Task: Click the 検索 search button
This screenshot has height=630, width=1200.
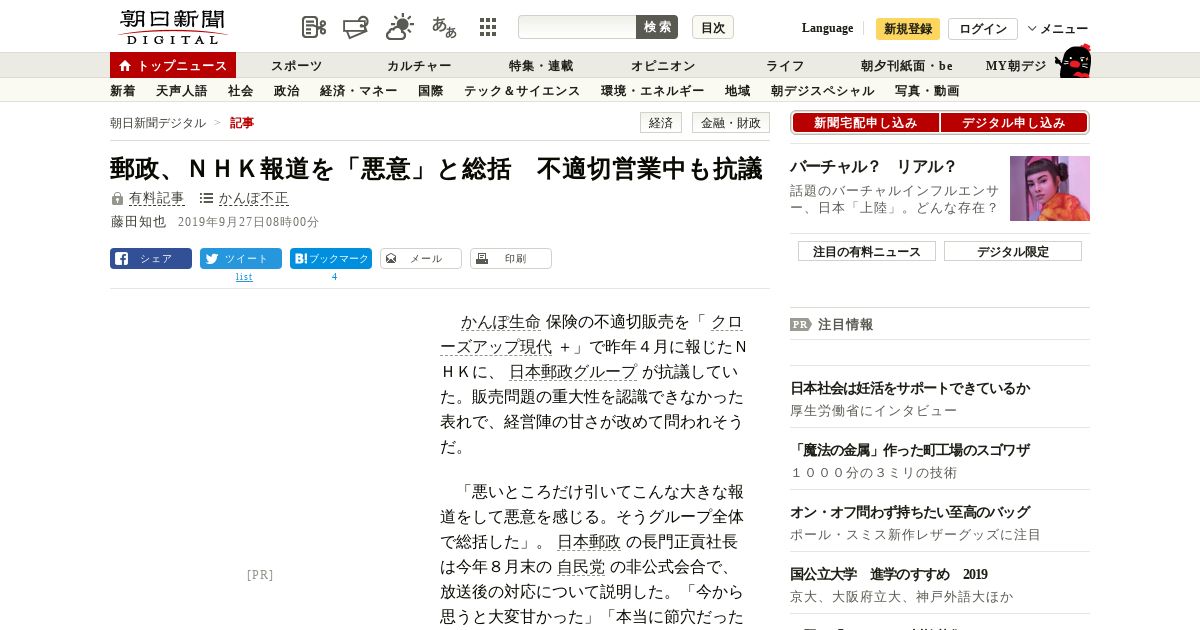Action: pos(657,27)
